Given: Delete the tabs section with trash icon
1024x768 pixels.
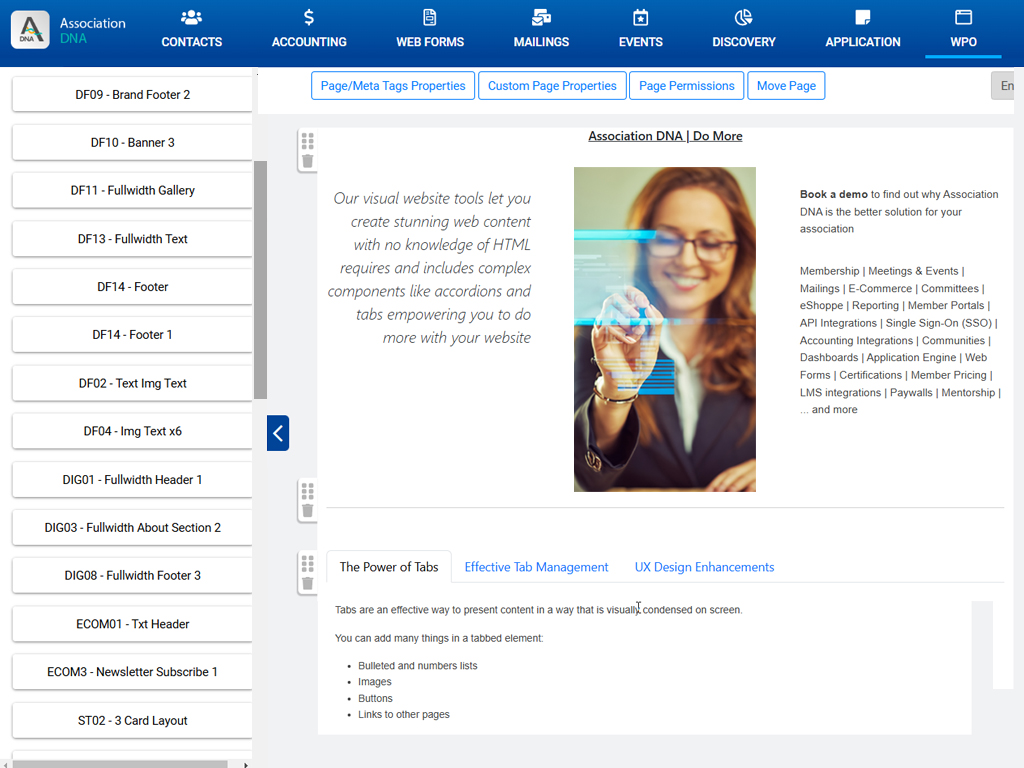Looking at the screenshot, I should 308,583.
